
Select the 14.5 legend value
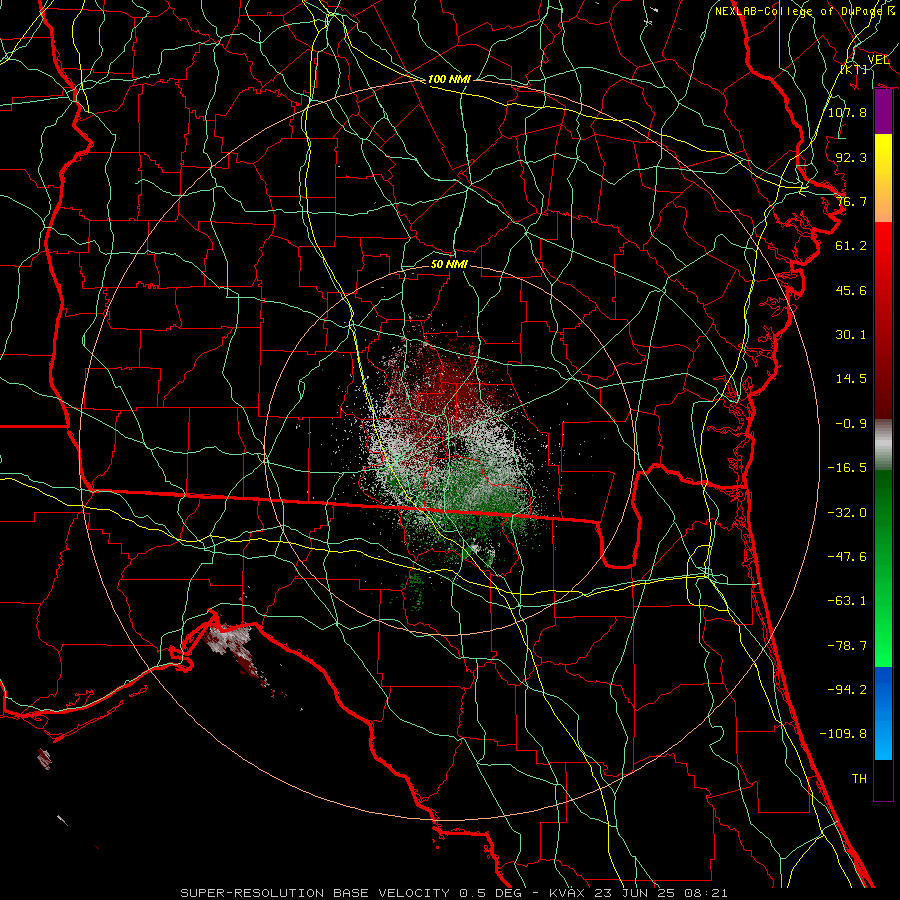click(851, 379)
